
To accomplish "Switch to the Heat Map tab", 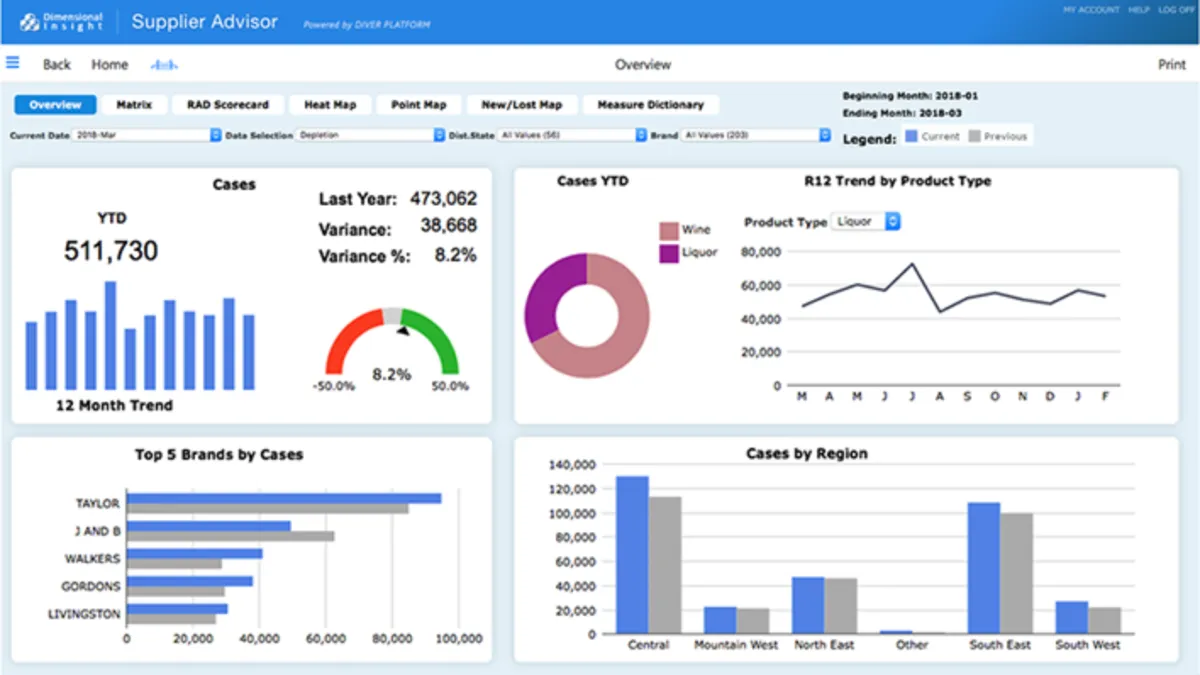I will tap(330, 105).
